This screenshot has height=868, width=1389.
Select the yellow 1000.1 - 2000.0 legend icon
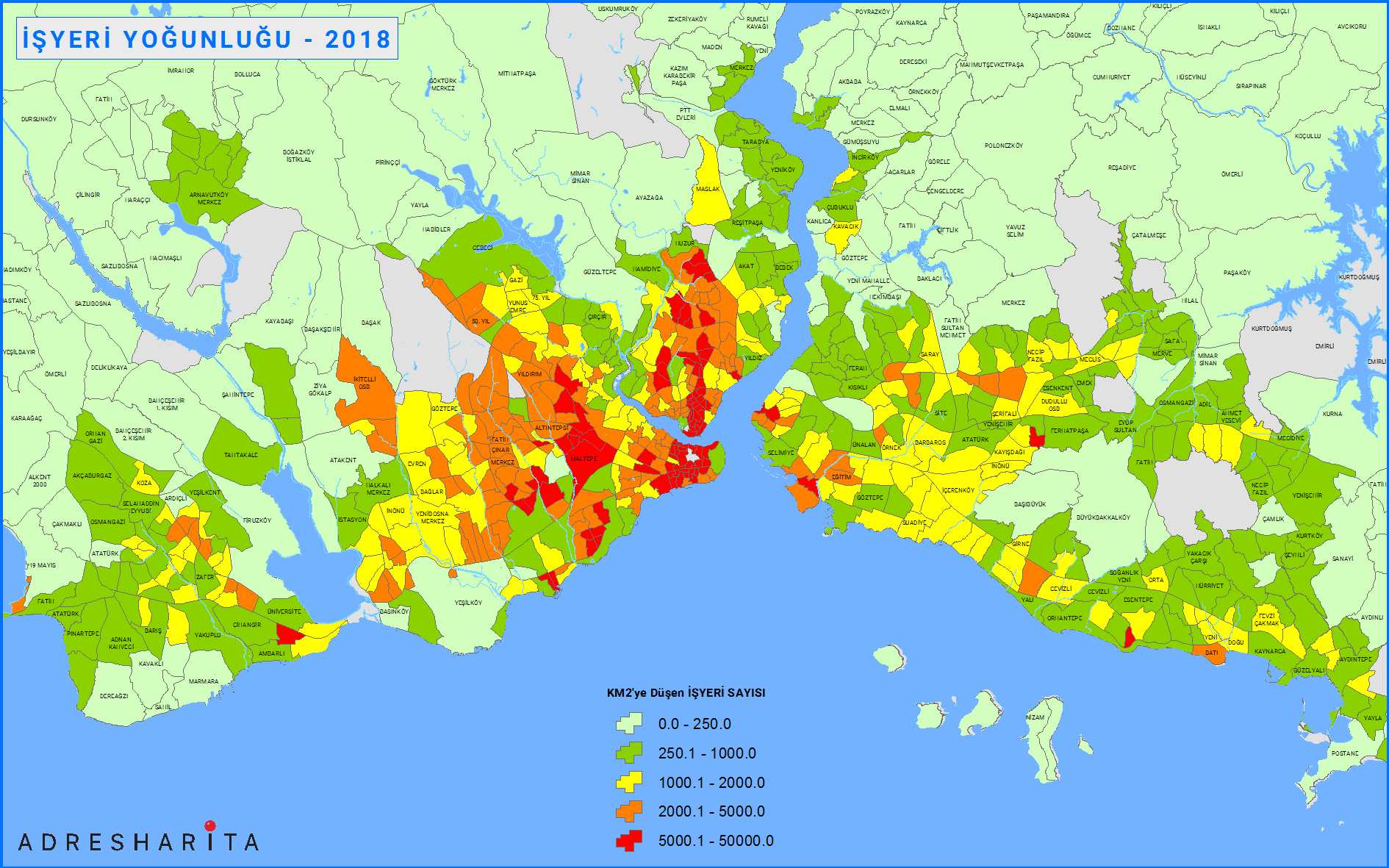click(x=628, y=782)
